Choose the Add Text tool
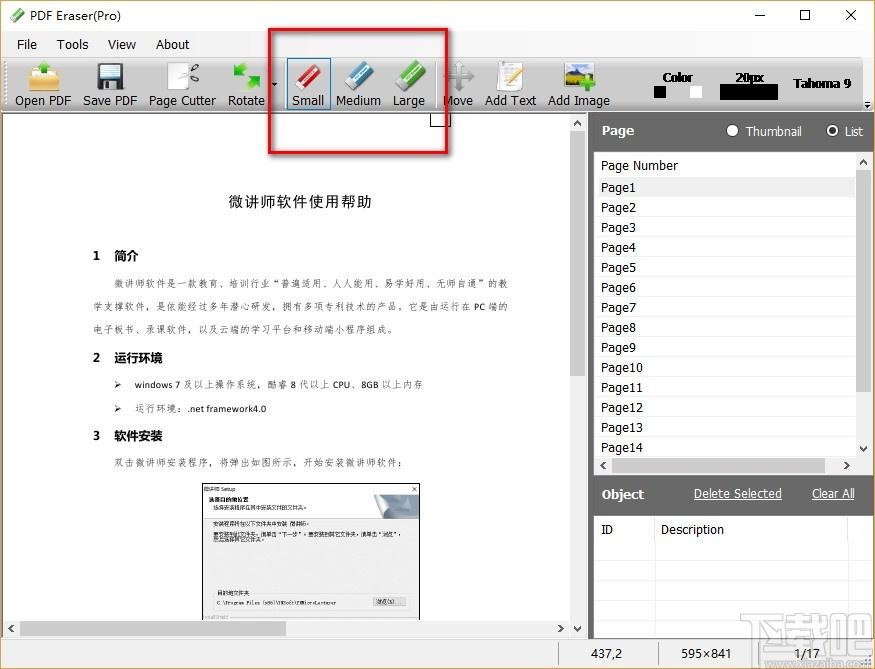 (x=510, y=84)
